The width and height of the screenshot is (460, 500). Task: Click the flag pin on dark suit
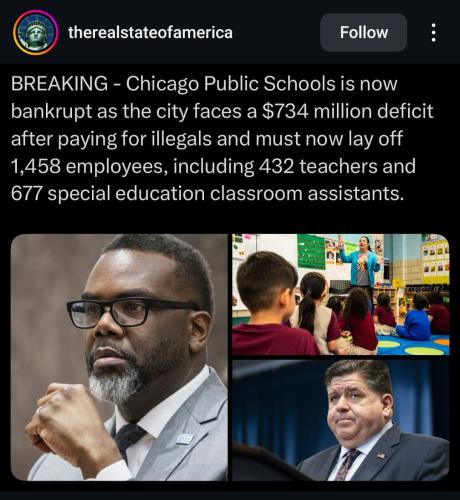pyautogui.click(x=381, y=455)
